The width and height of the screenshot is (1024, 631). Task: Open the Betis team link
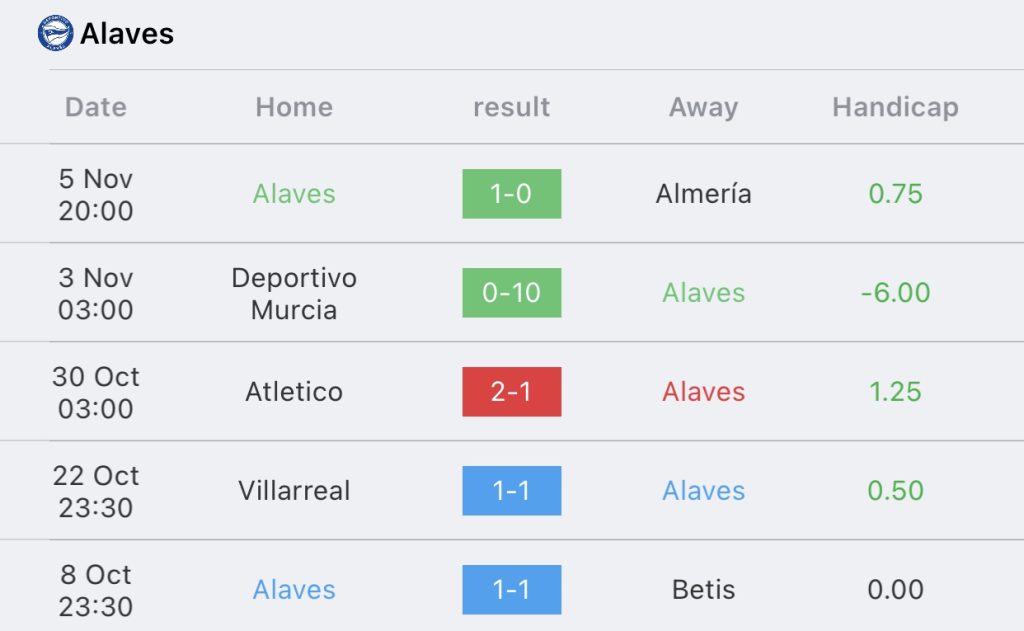703,590
